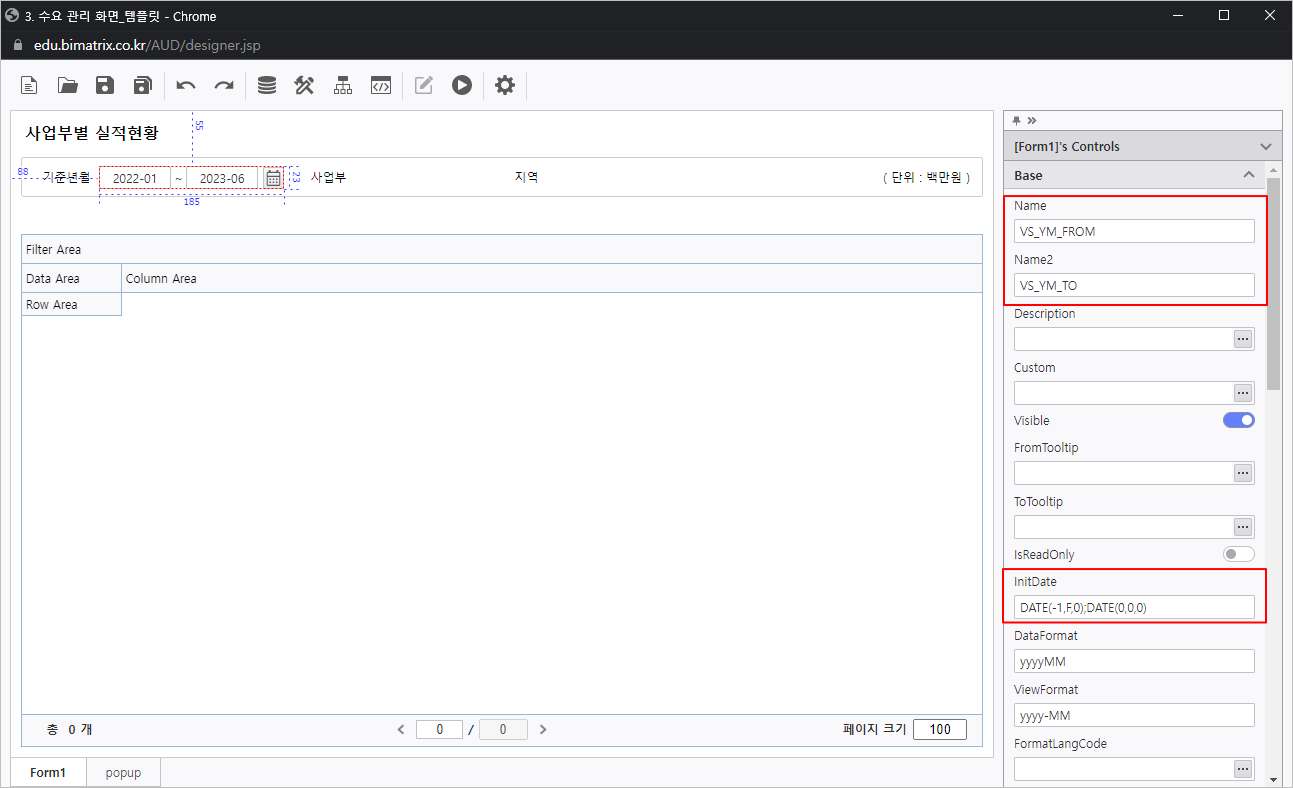The height and width of the screenshot is (788, 1293).
Task: Click the InitDate input field
Action: click(x=1133, y=608)
